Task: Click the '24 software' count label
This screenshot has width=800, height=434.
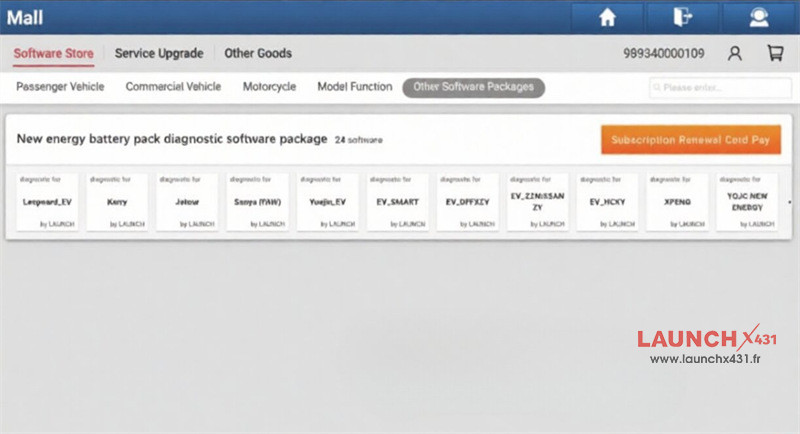Action: coord(359,140)
